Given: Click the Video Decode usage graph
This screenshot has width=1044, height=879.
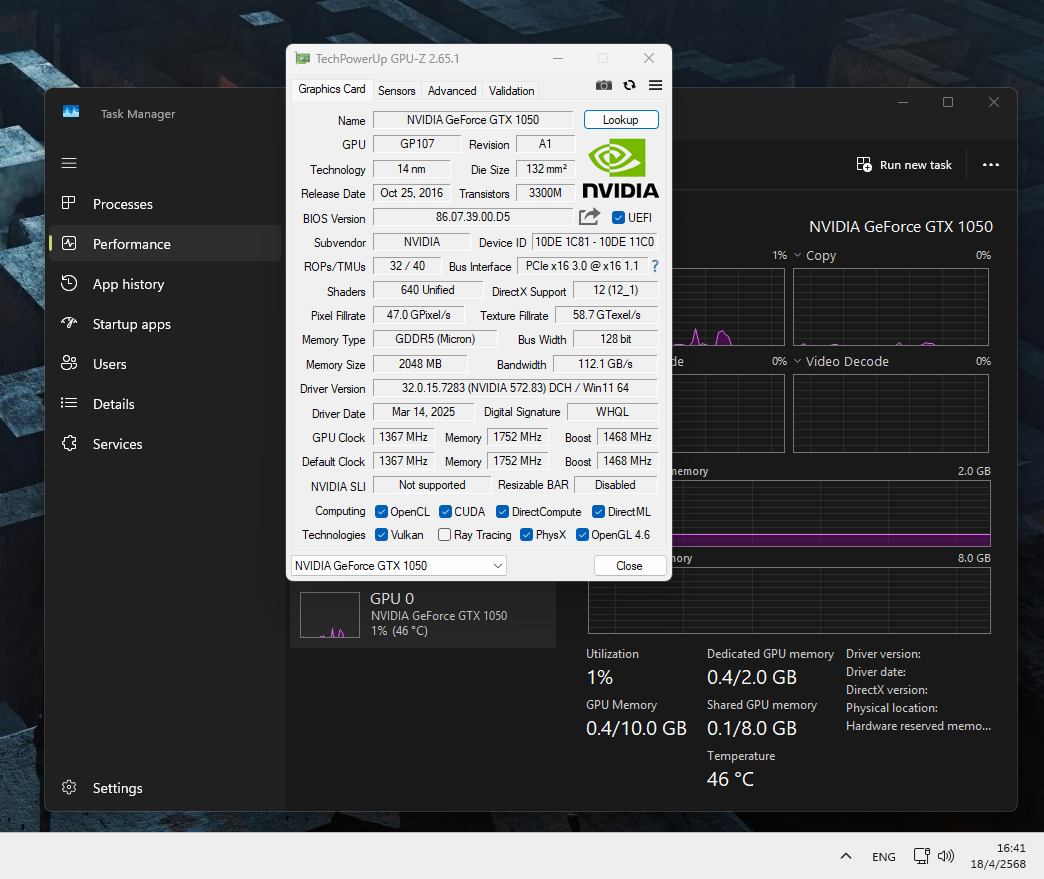Looking at the screenshot, I should [891, 414].
